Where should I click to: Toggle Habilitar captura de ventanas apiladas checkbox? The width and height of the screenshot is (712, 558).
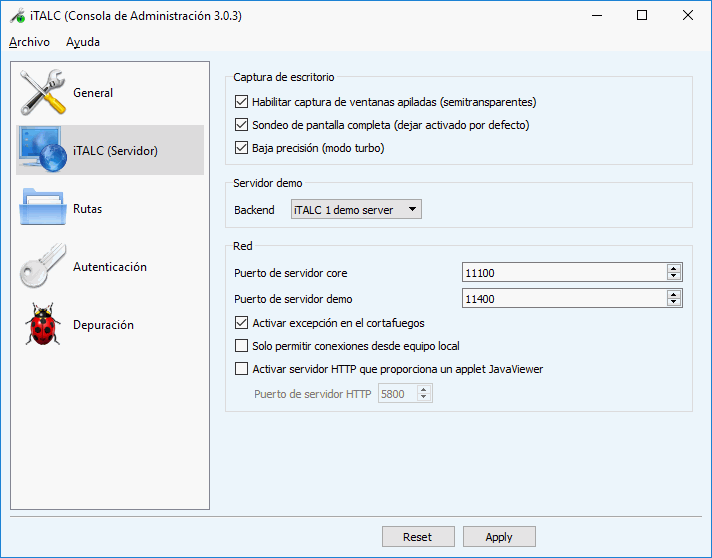pos(241,102)
